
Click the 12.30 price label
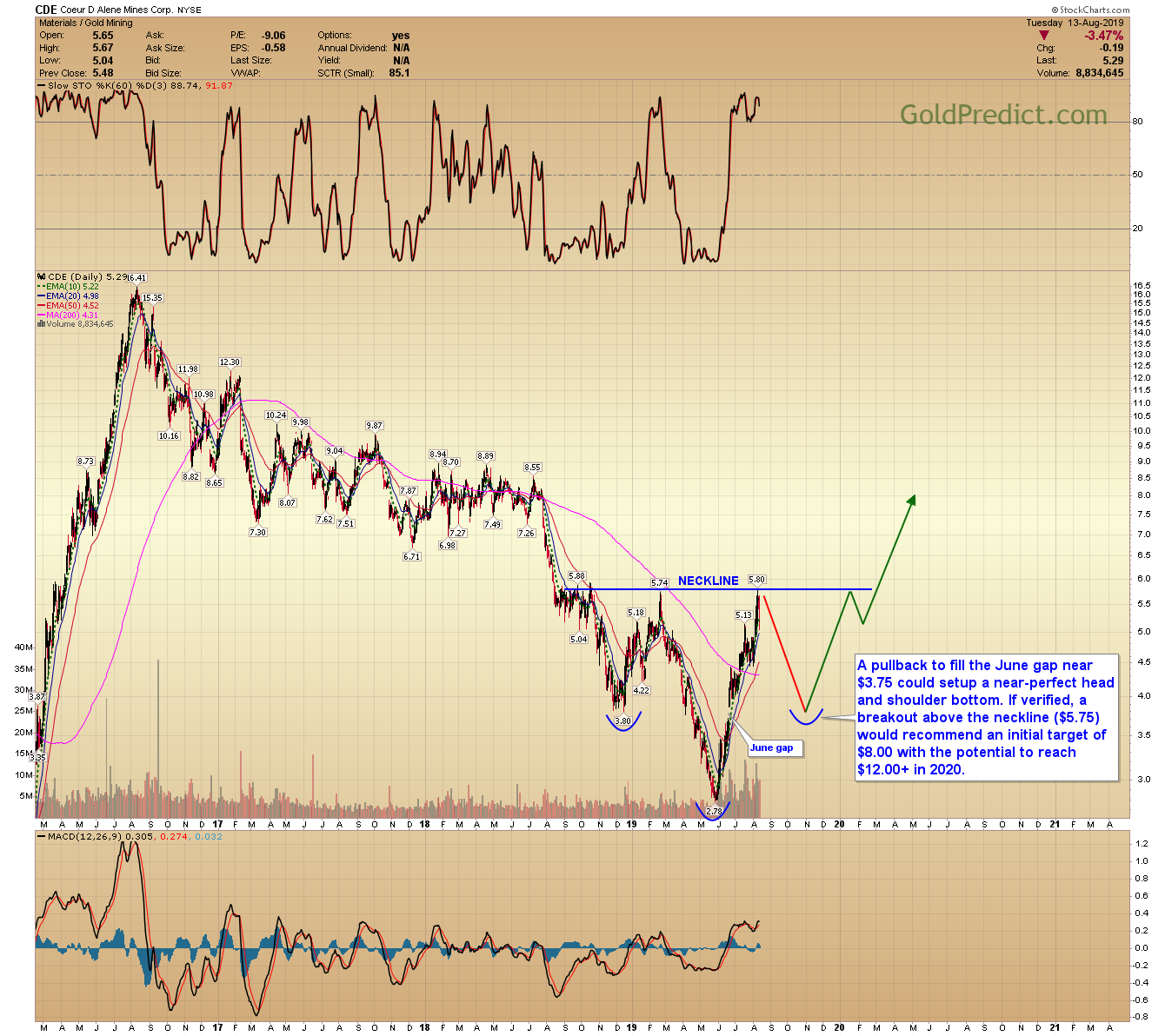point(230,362)
